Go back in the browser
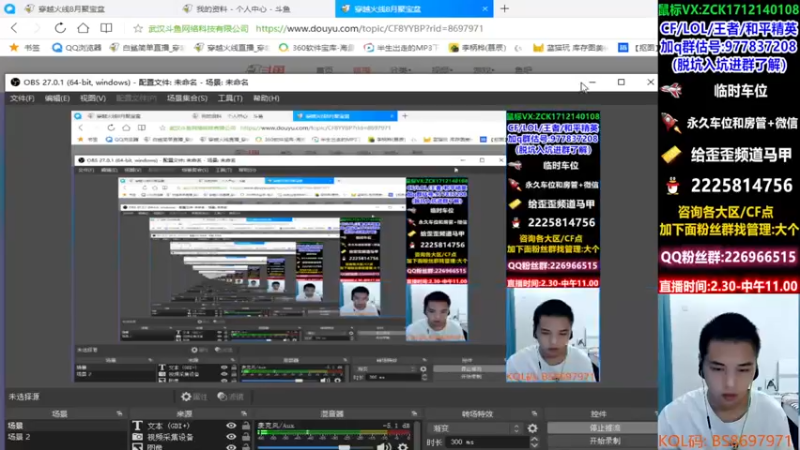This screenshot has width=800, height=450. pyautogui.click(x=14, y=28)
